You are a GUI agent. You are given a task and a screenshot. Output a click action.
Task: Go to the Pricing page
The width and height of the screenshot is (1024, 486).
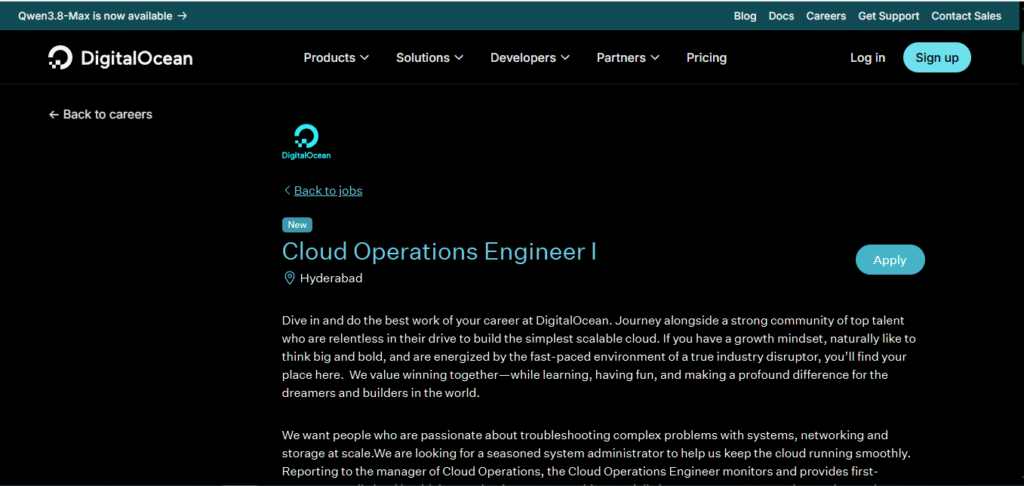tap(707, 57)
